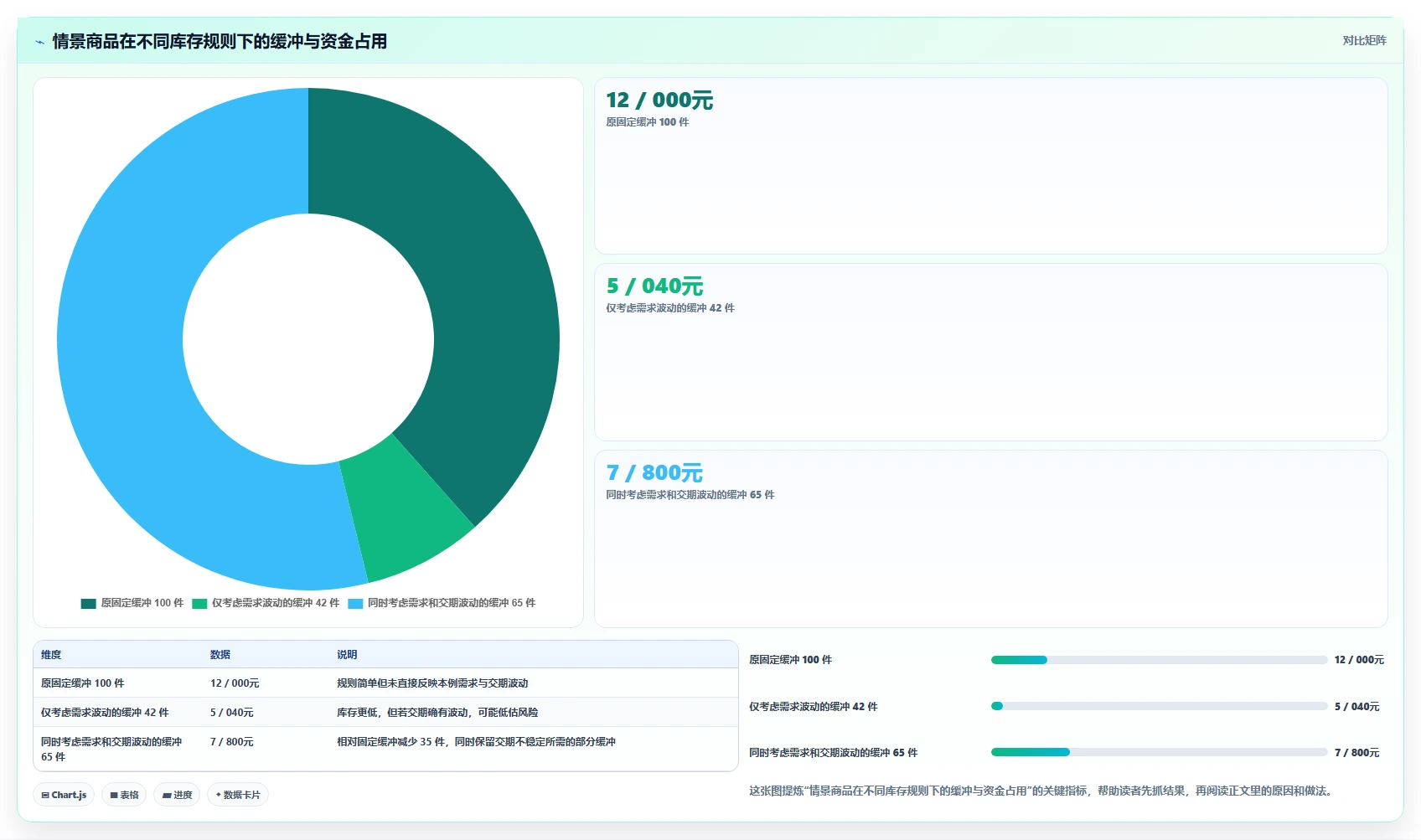The image size is (1421, 840).
Task: Click the card subtitle 原固定缓冲 100 件
Action: pyautogui.click(x=648, y=122)
